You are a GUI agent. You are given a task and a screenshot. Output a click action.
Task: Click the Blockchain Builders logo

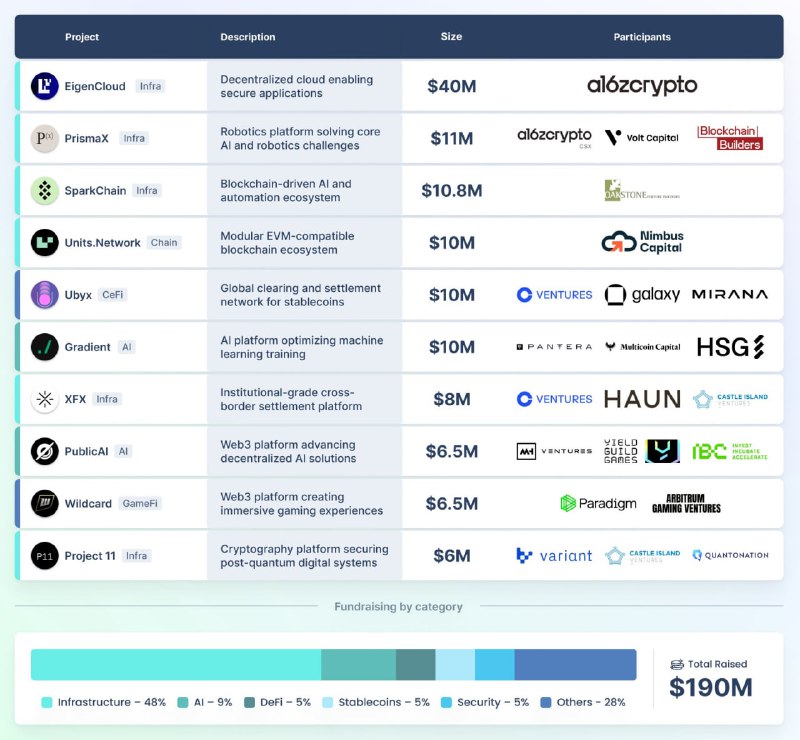[730, 138]
